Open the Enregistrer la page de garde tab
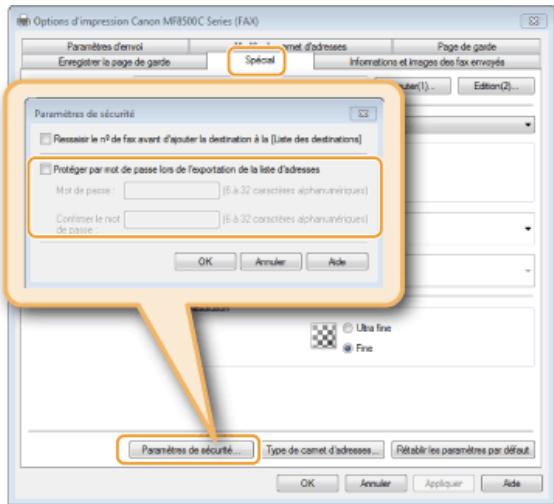The height and width of the screenshot is (504, 554). 114,62
